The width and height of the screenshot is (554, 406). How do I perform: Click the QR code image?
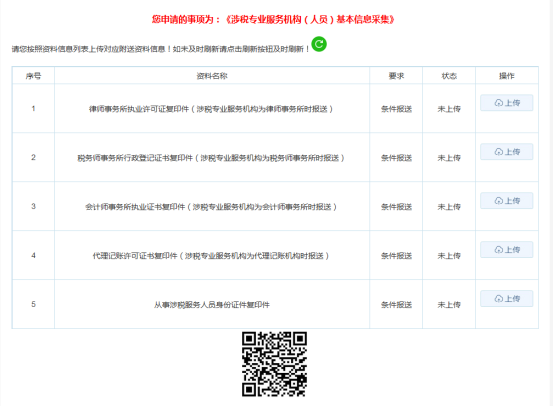tap(274, 364)
